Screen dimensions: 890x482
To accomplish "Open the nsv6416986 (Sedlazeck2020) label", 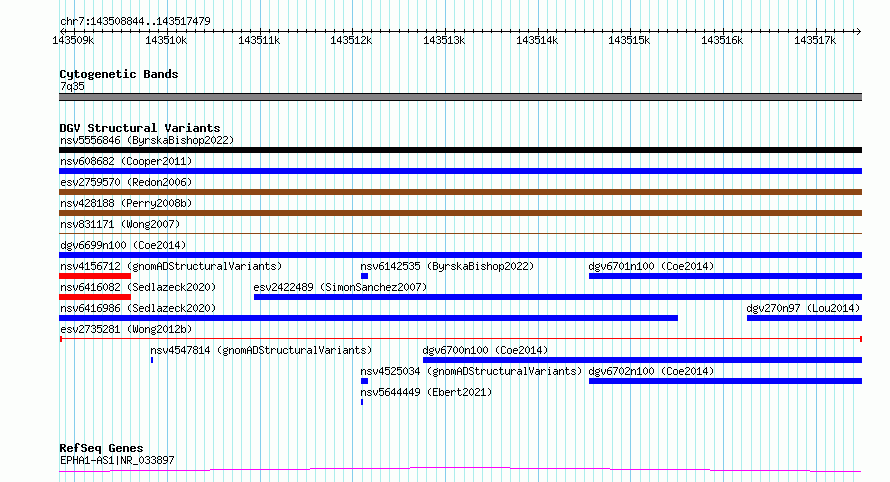I will click(138, 308).
